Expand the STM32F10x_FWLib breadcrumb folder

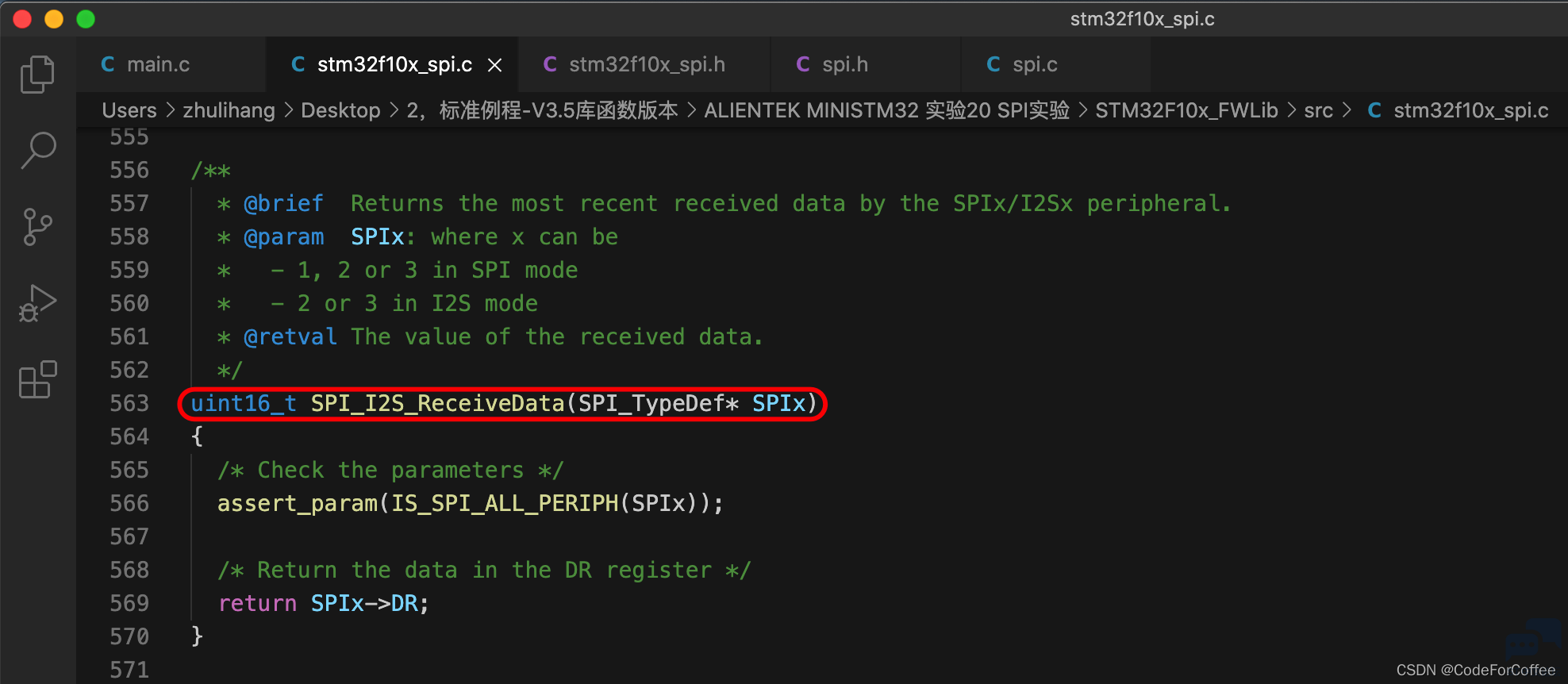[x=1186, y=110]
